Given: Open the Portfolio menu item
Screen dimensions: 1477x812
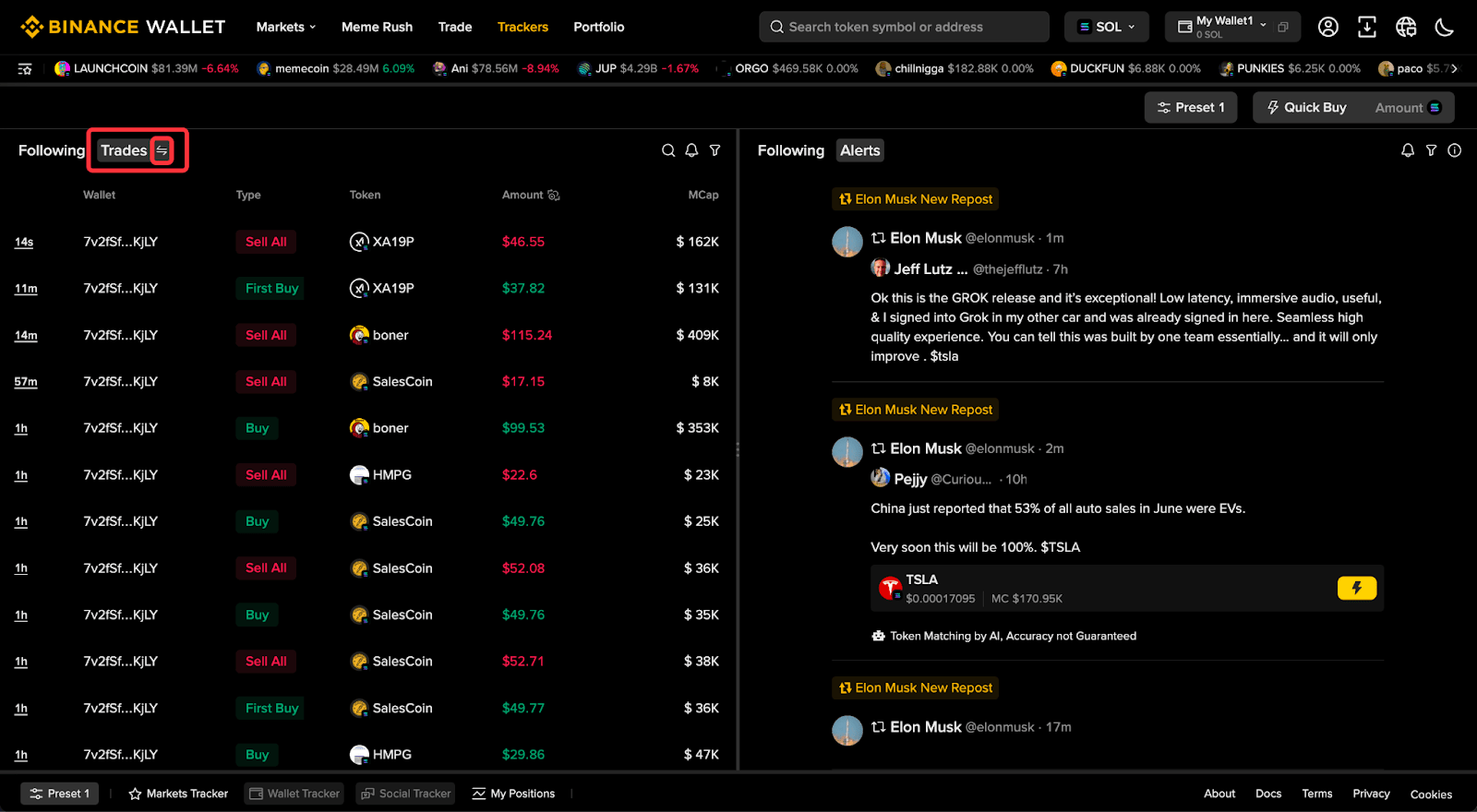Looking at the screenshot, I should tap(599, 27).
